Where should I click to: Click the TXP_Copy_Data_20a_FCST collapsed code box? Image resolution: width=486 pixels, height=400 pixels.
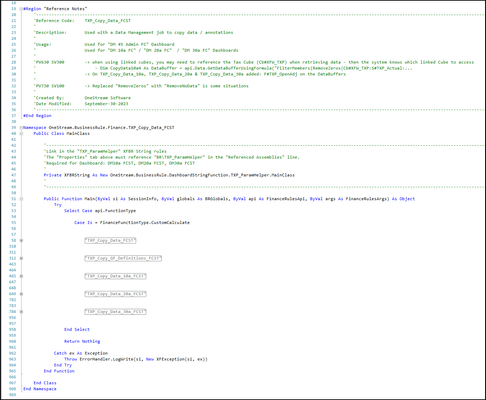(115, 294)
